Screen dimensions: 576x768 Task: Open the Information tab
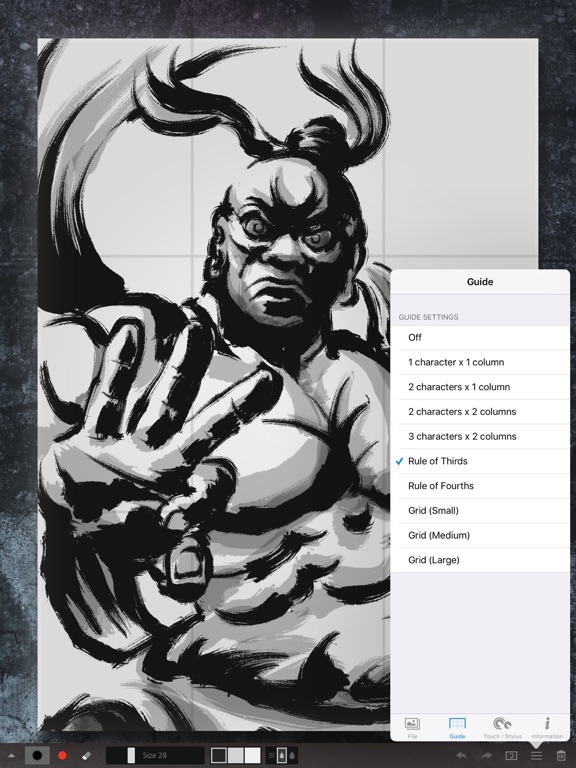[x=547, y=728]
